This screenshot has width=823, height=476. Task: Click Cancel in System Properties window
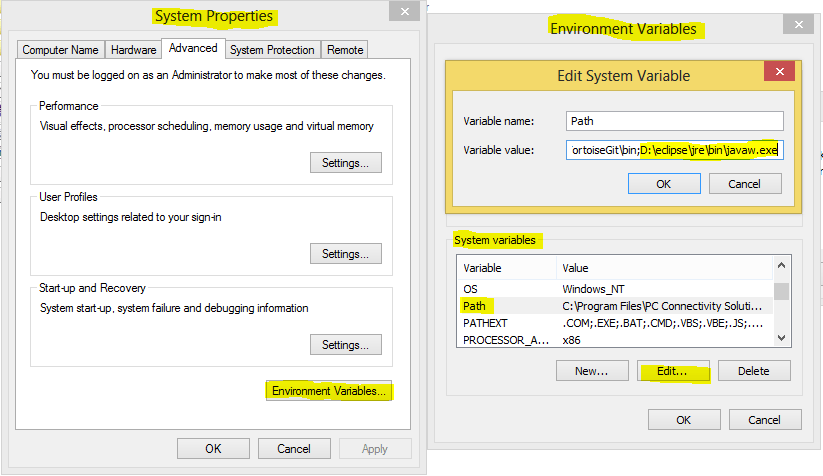[x=294, y=449]
